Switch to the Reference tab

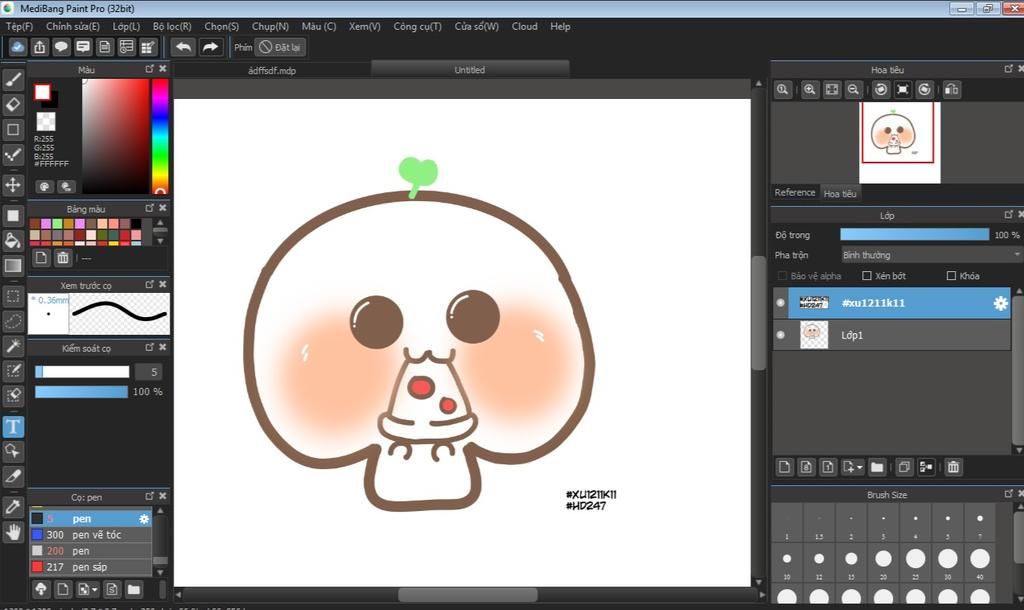click(x=795, y=193)
